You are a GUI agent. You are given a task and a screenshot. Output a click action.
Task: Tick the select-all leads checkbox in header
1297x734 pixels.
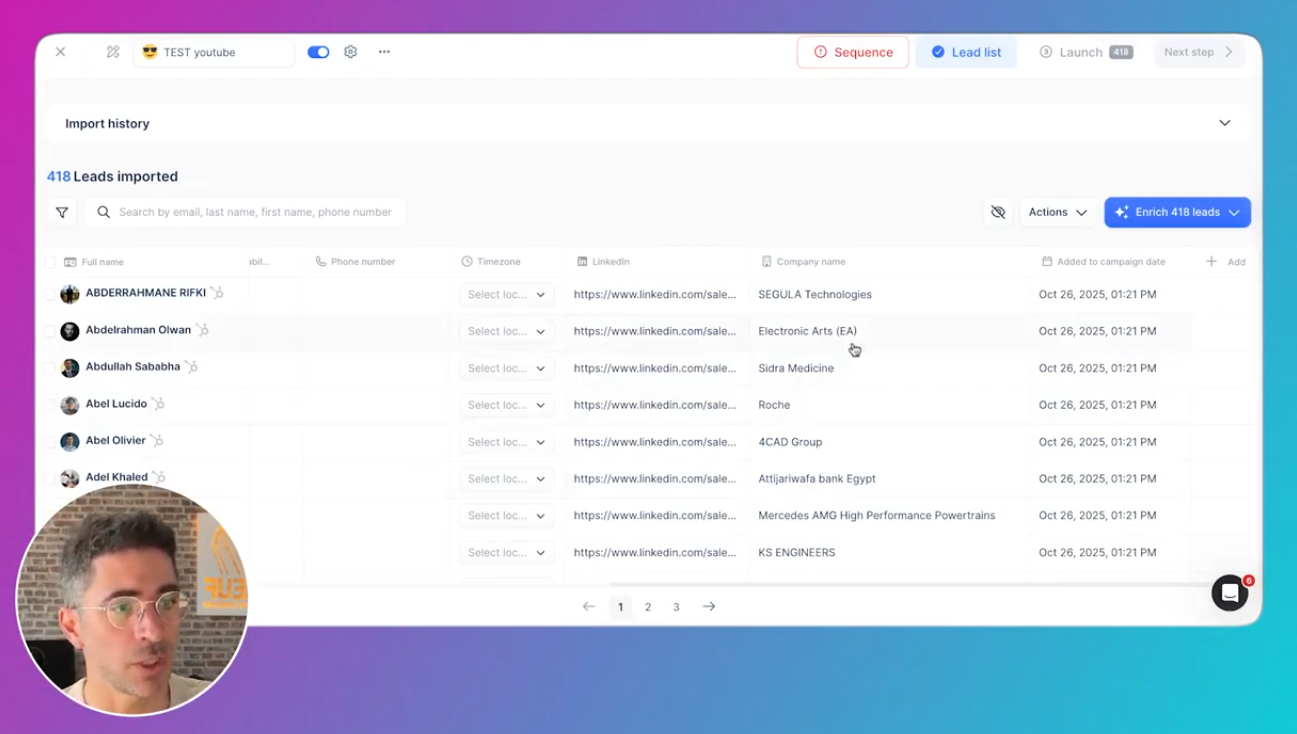[49, 262]
